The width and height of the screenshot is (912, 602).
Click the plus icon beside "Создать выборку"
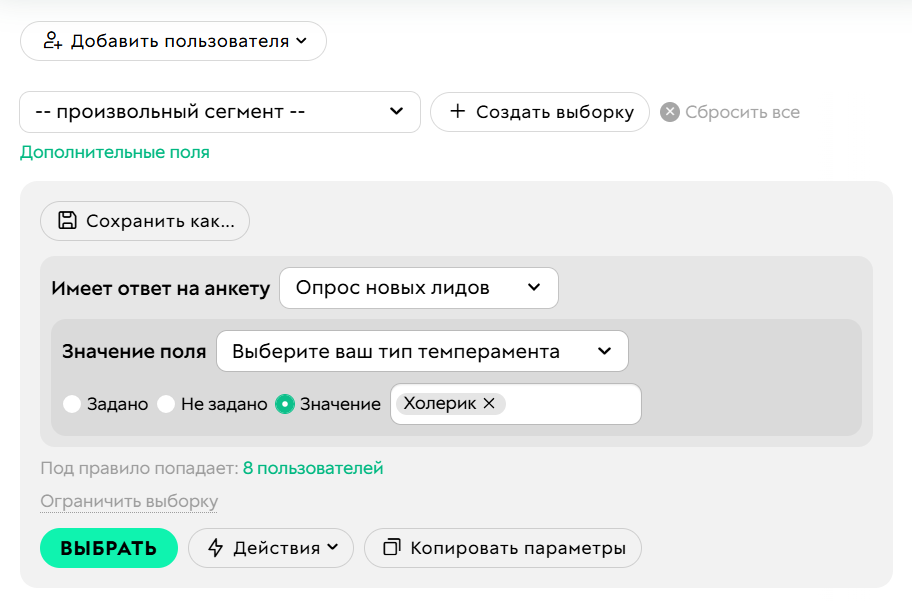(x=455, y=112)
